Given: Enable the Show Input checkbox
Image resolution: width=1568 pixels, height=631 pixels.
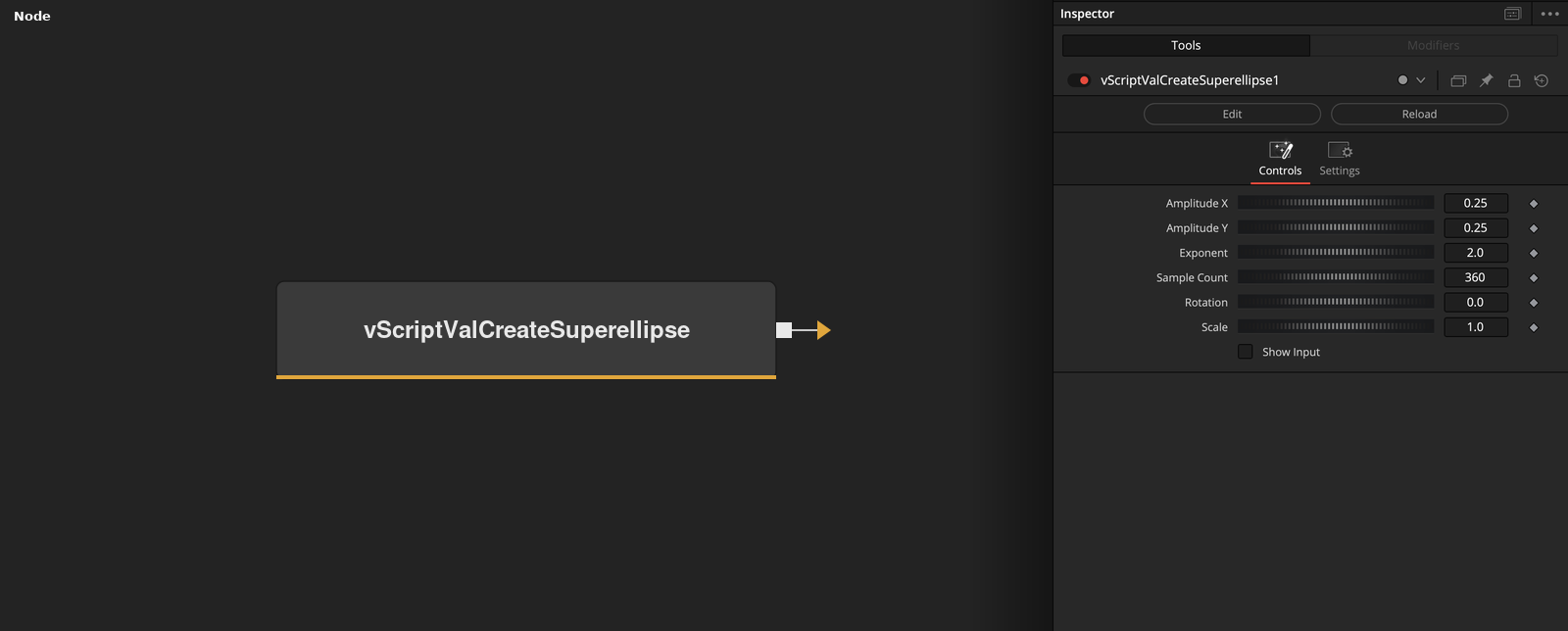Looking at the screenshot, I should click(1246, 352).
